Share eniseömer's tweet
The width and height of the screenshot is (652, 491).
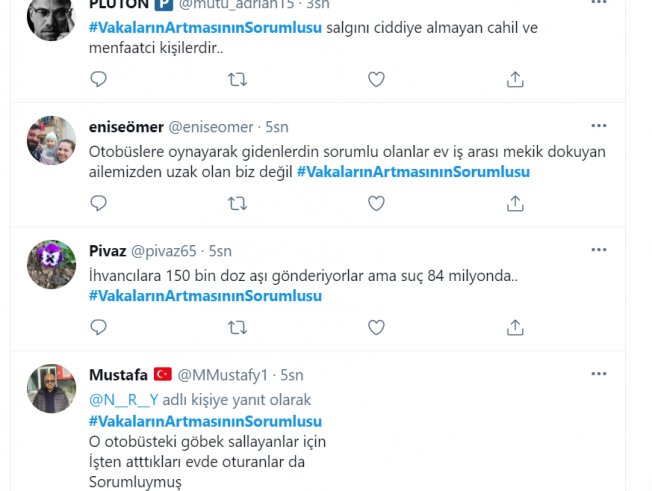pos(515,203)
